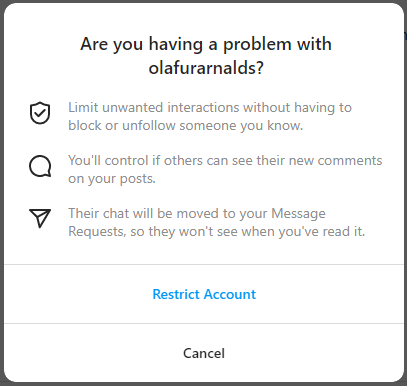Click the comment bubble icon
Screen dimensions: 407x386
tap(40, 166)
